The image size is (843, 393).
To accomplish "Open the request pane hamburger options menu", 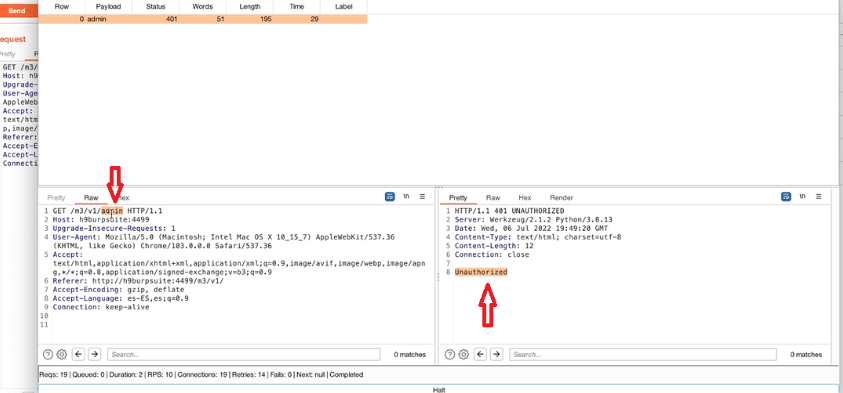I will click(x=423, y=197).
